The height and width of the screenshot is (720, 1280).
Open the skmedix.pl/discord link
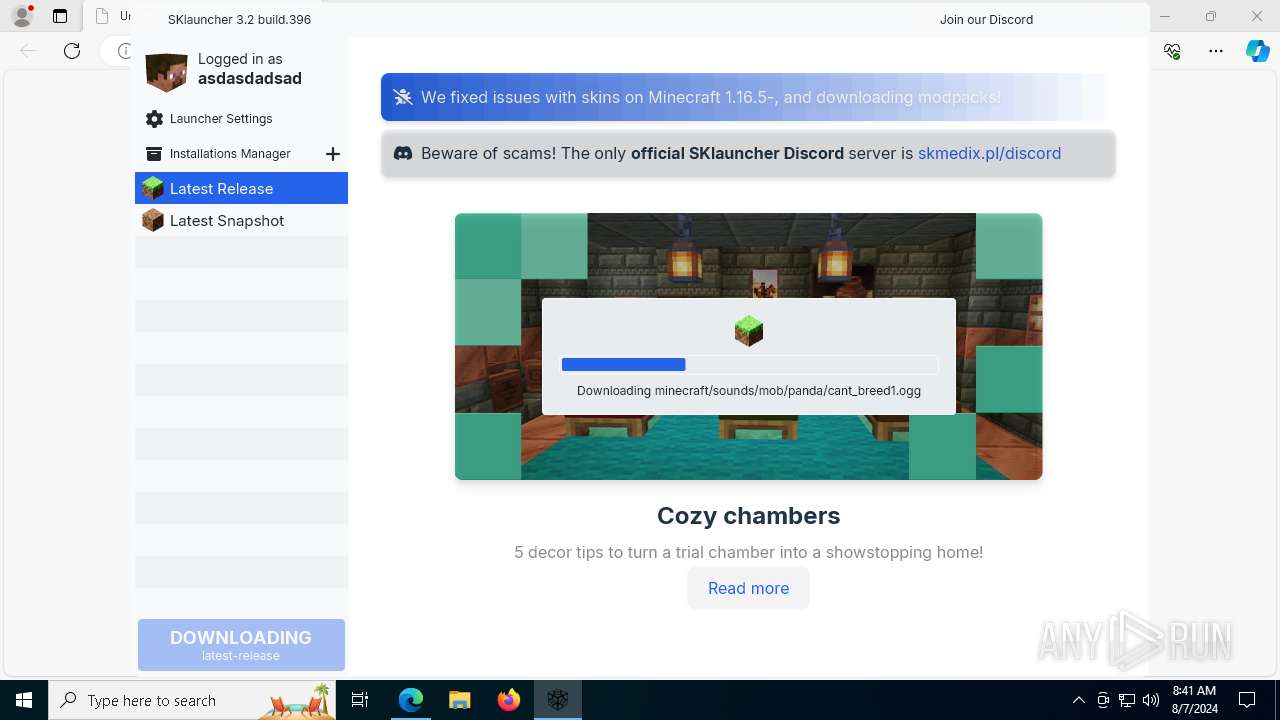pyautogui.click(x=989, y=153)
